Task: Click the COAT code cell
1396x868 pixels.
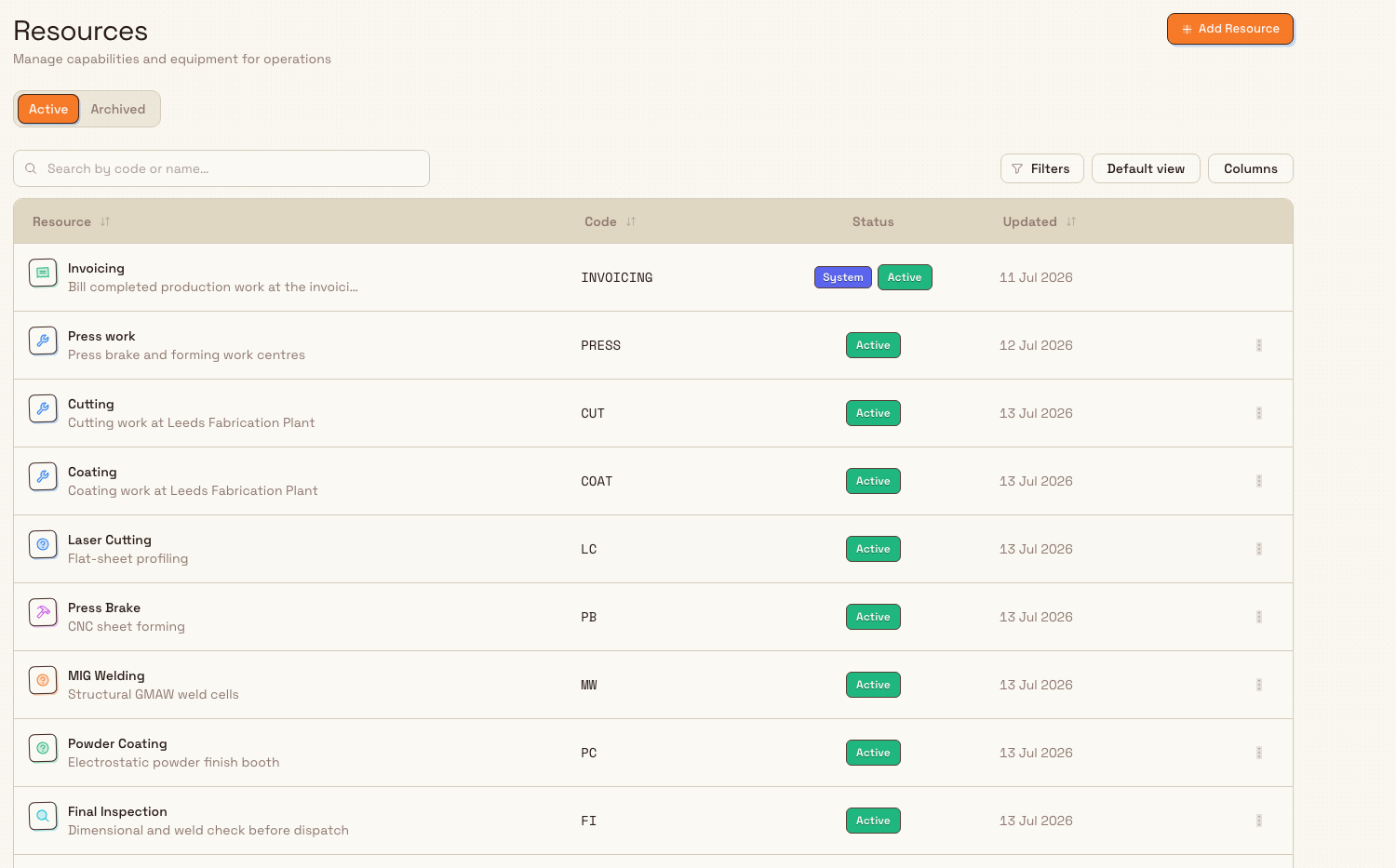Action: click(x=597, y=481)
